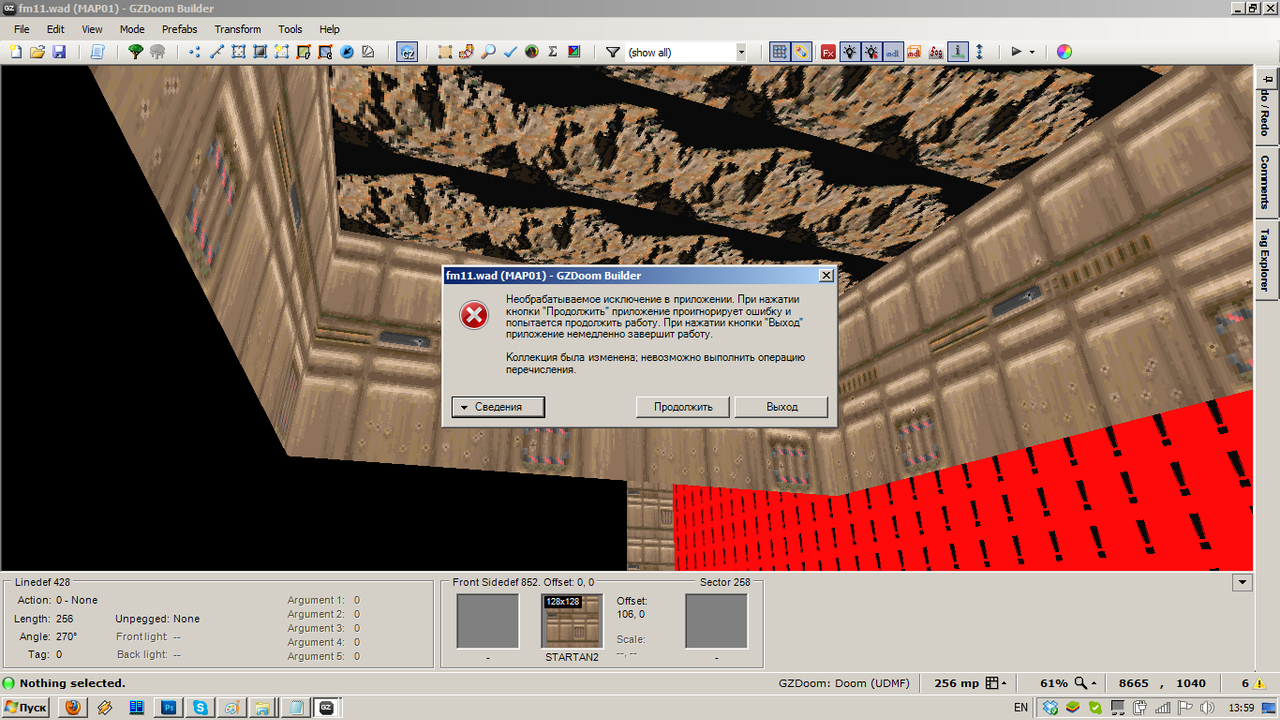
Task: Open the View menu
Action: pos(92,29)
